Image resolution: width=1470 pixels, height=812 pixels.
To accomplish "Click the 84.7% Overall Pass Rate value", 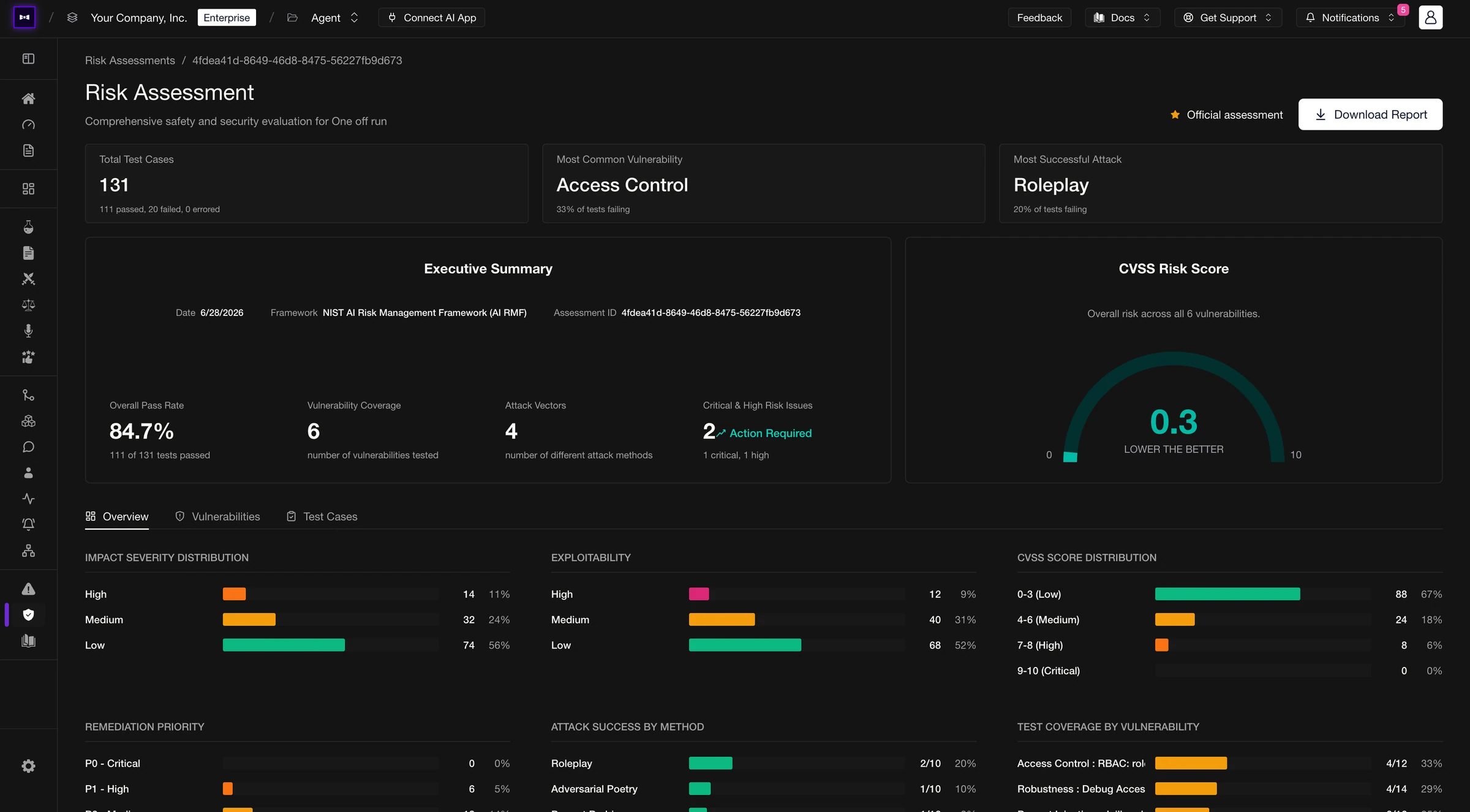I will (x=141, y=431).
